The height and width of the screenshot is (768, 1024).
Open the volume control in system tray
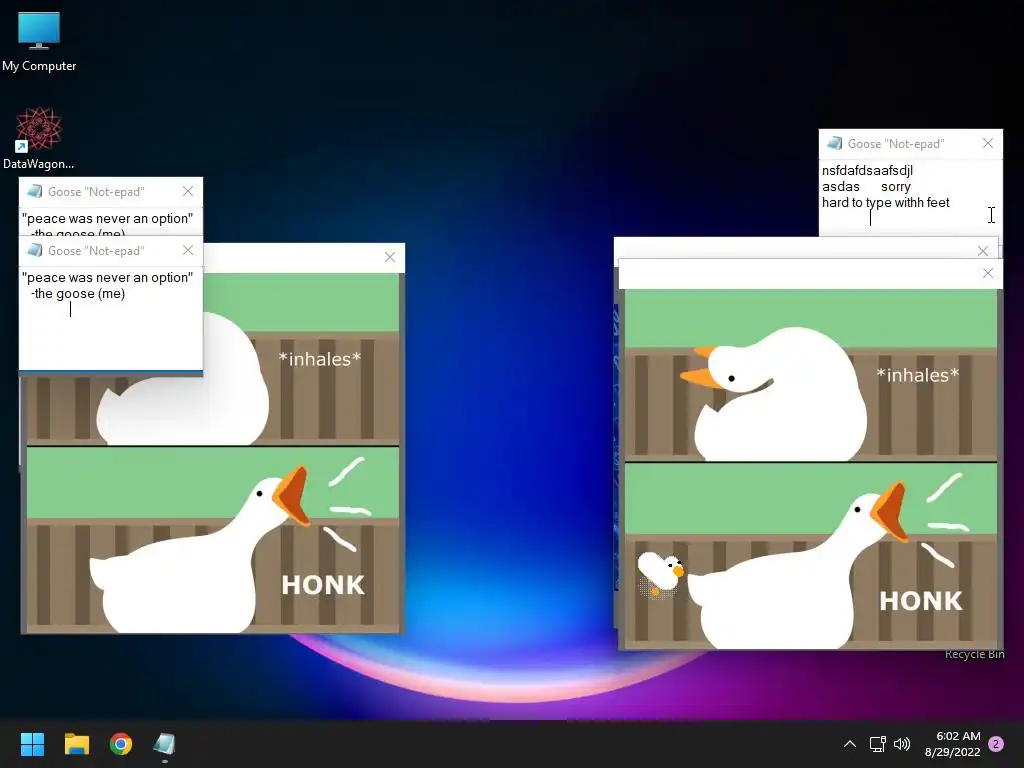[x=902, y=744]
